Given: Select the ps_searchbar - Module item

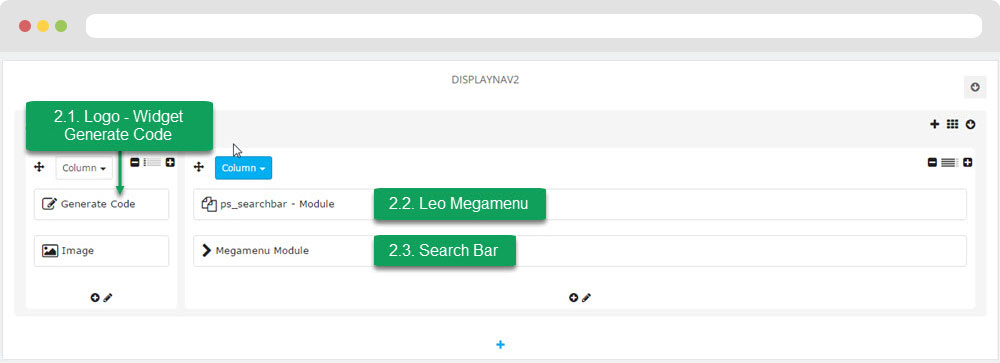Looking at the screenshot, I should click(x=580, y=204).
